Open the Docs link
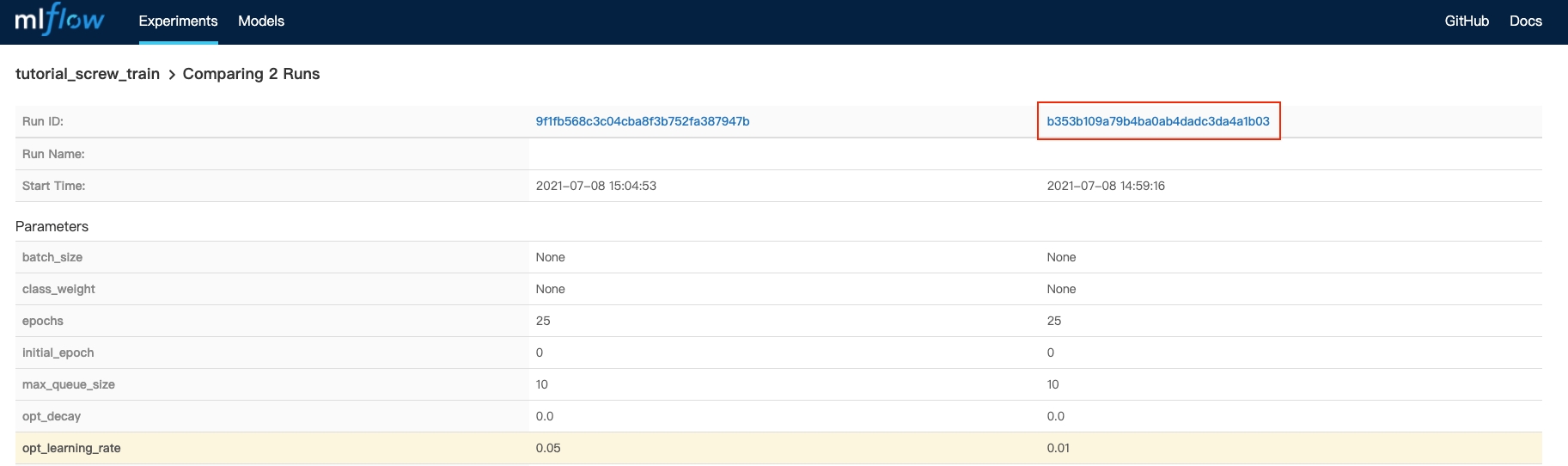1568x466 pixels. (1526, 21)
